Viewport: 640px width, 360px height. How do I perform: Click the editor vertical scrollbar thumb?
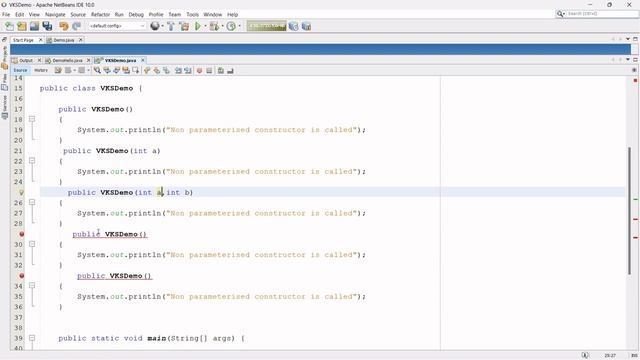tap(630, 210)
